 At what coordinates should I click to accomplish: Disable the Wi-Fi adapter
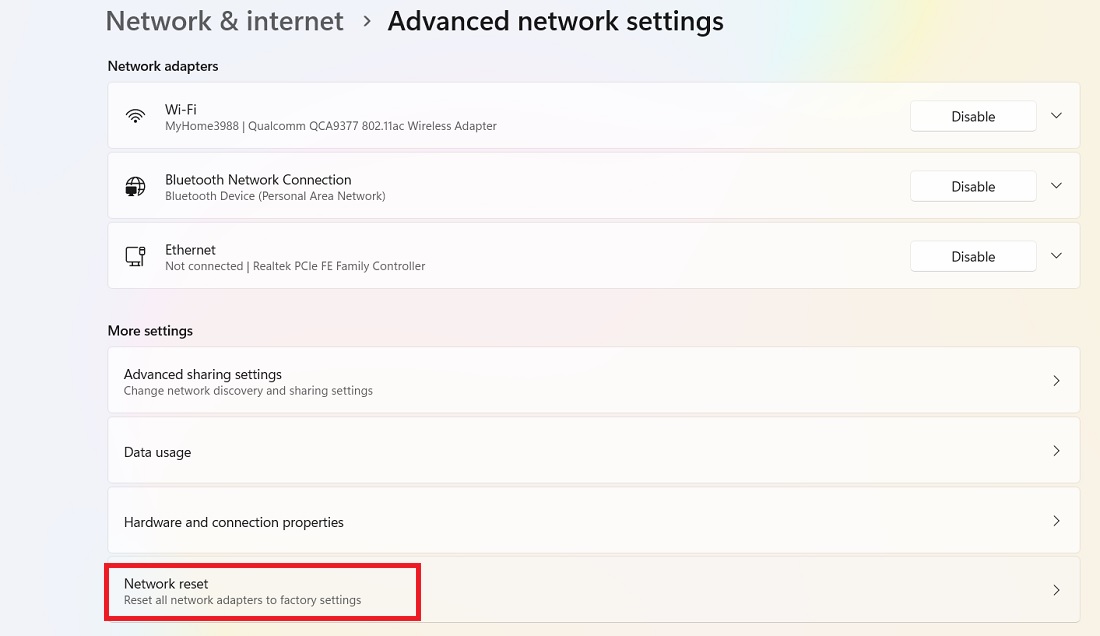(973, 116)
